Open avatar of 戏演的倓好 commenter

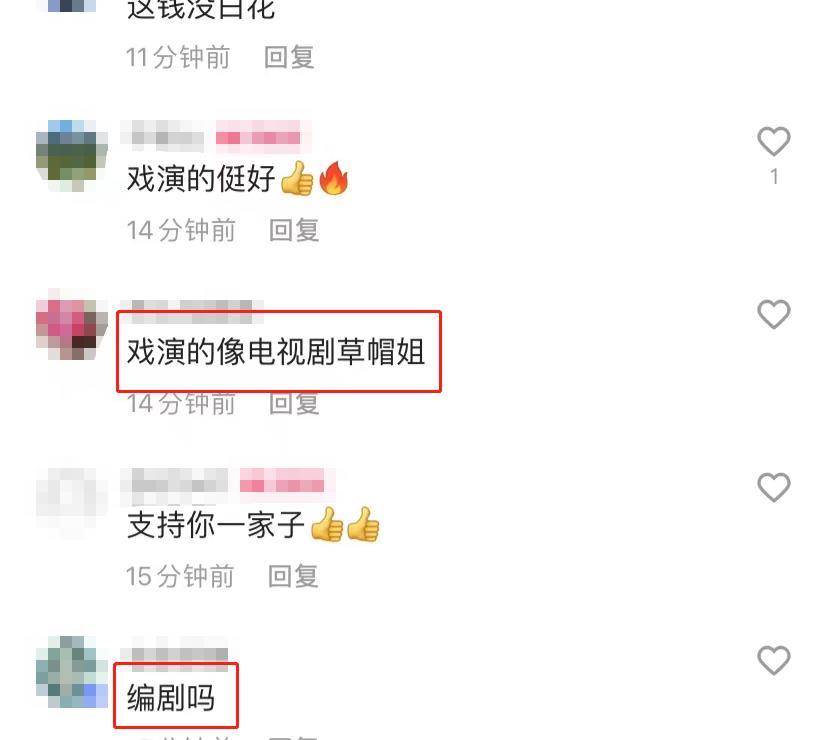click(71, 155)
